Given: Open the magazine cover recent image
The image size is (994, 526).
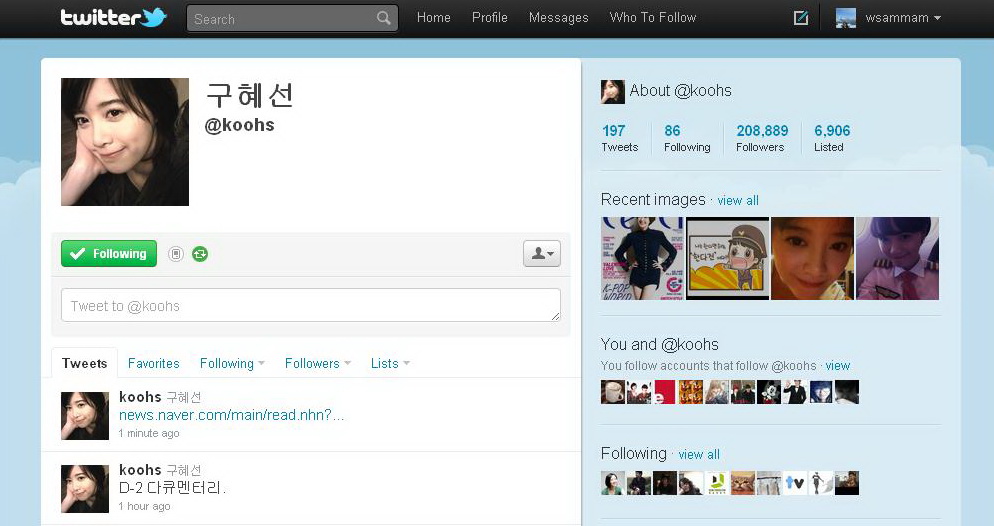Looking at the screenshot, I should tap(642, 259).
